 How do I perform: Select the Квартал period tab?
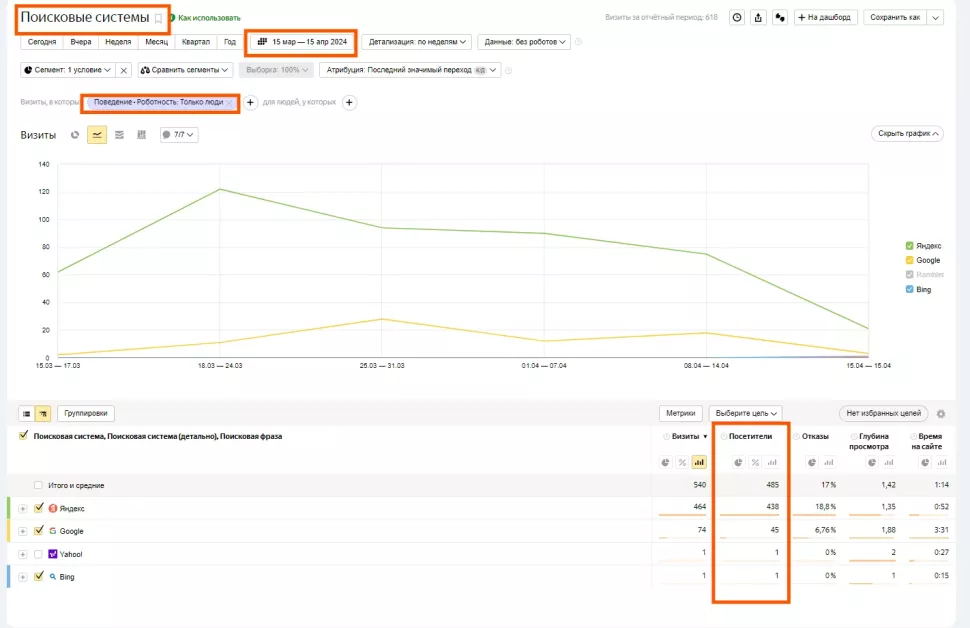(196, 42)
